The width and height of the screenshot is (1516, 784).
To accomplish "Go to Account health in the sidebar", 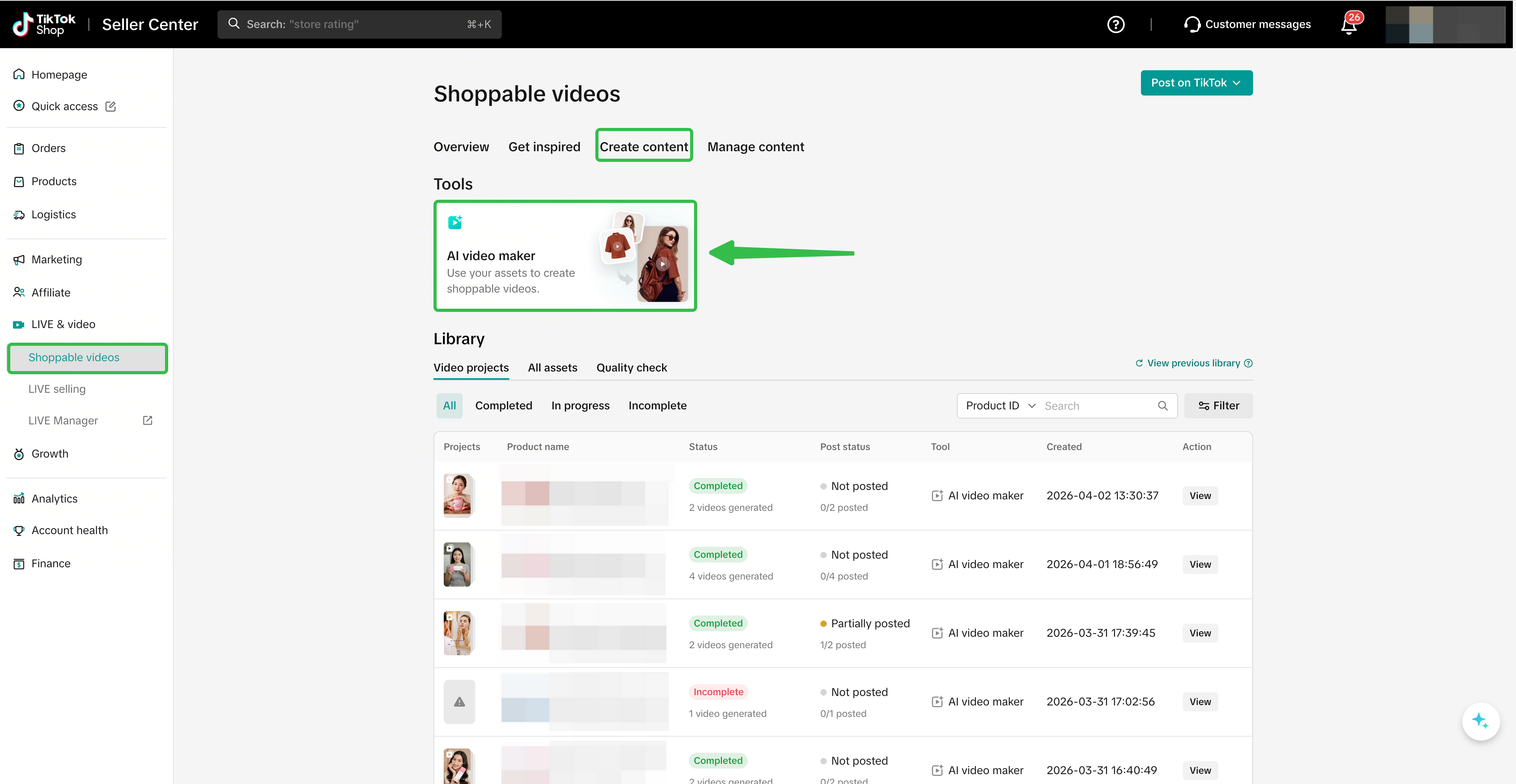I will (x=69, y=530).
